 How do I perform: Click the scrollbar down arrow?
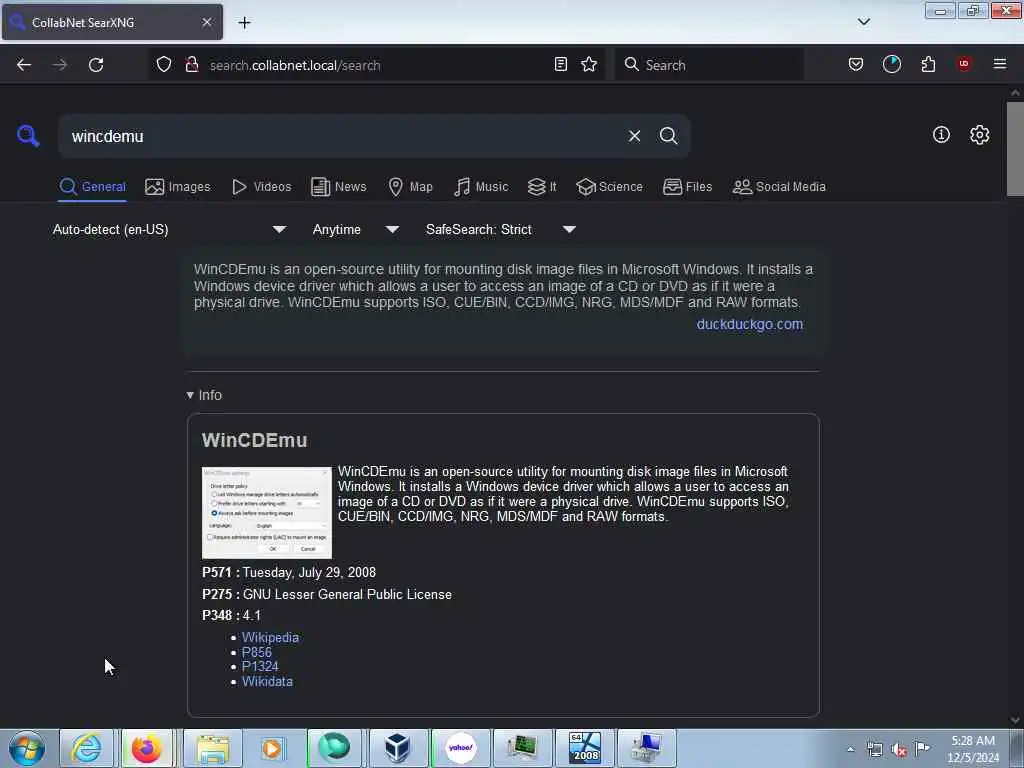(1015, 720)
